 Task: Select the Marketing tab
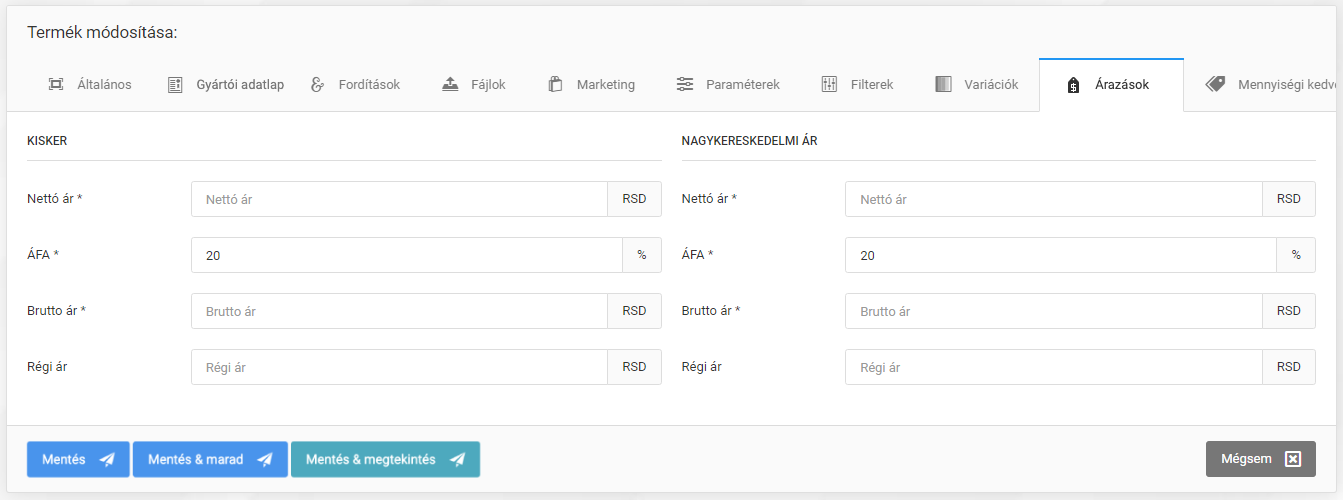coord(591,85)
